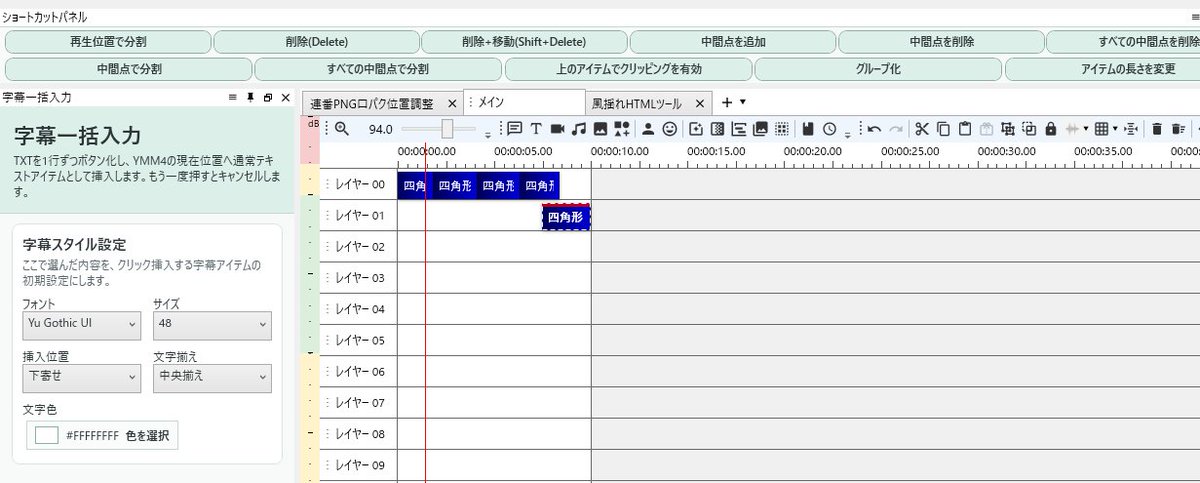Open the grid snapping dropdown arrow
The width and height of the screenshot is (1200, 483).
(x=1115, y=129)
